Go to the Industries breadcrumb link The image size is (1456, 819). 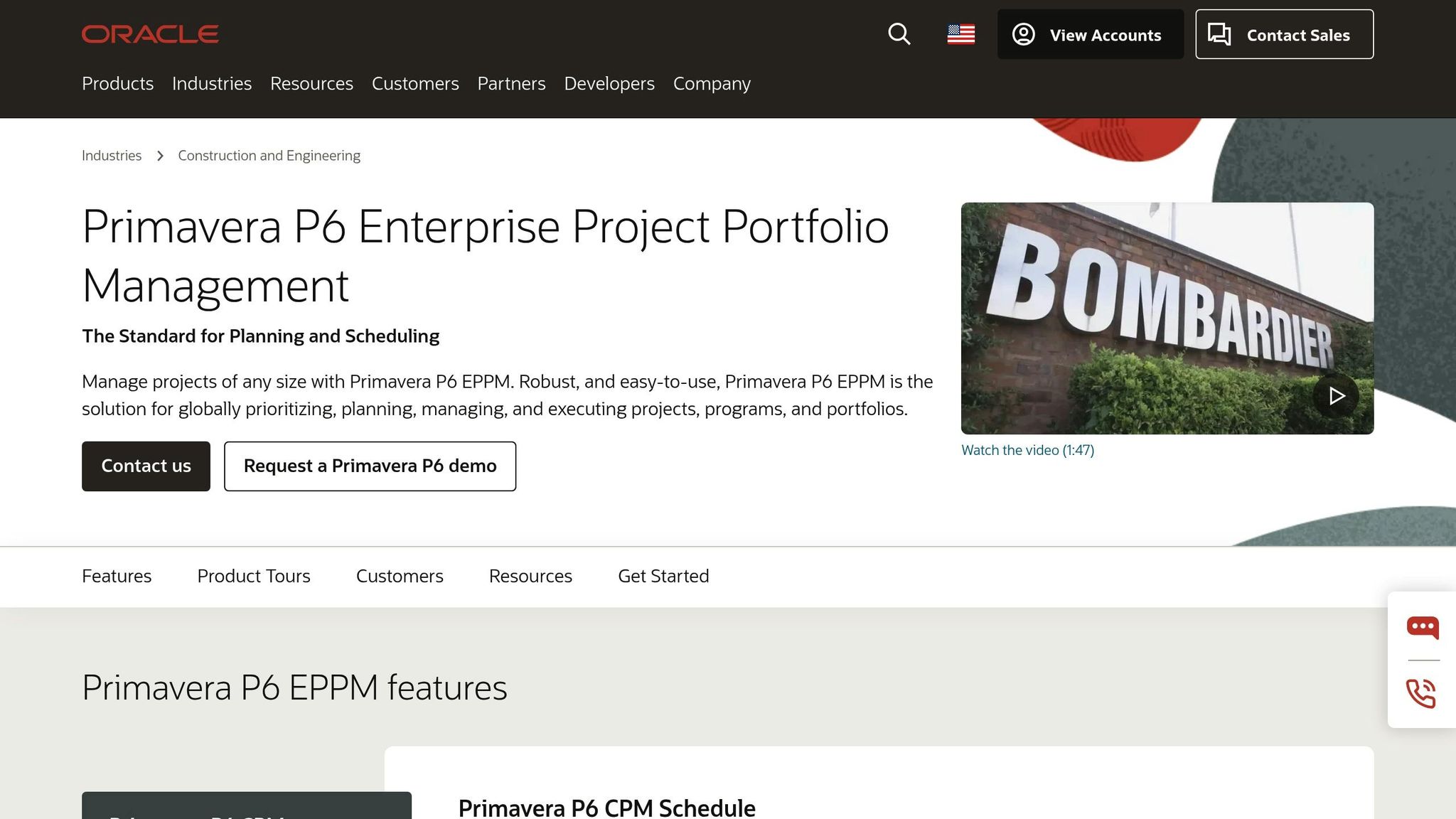[x=112, y=156]
